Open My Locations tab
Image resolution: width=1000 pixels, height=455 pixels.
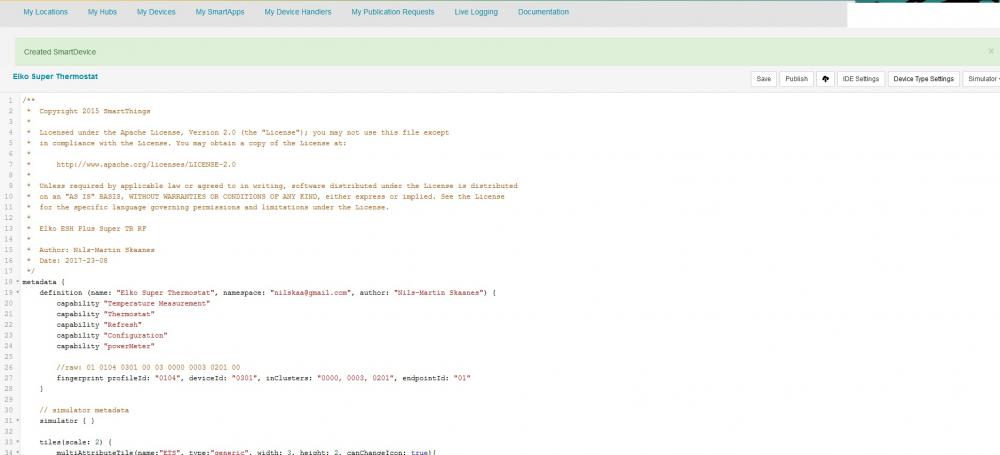coord(46,12)
